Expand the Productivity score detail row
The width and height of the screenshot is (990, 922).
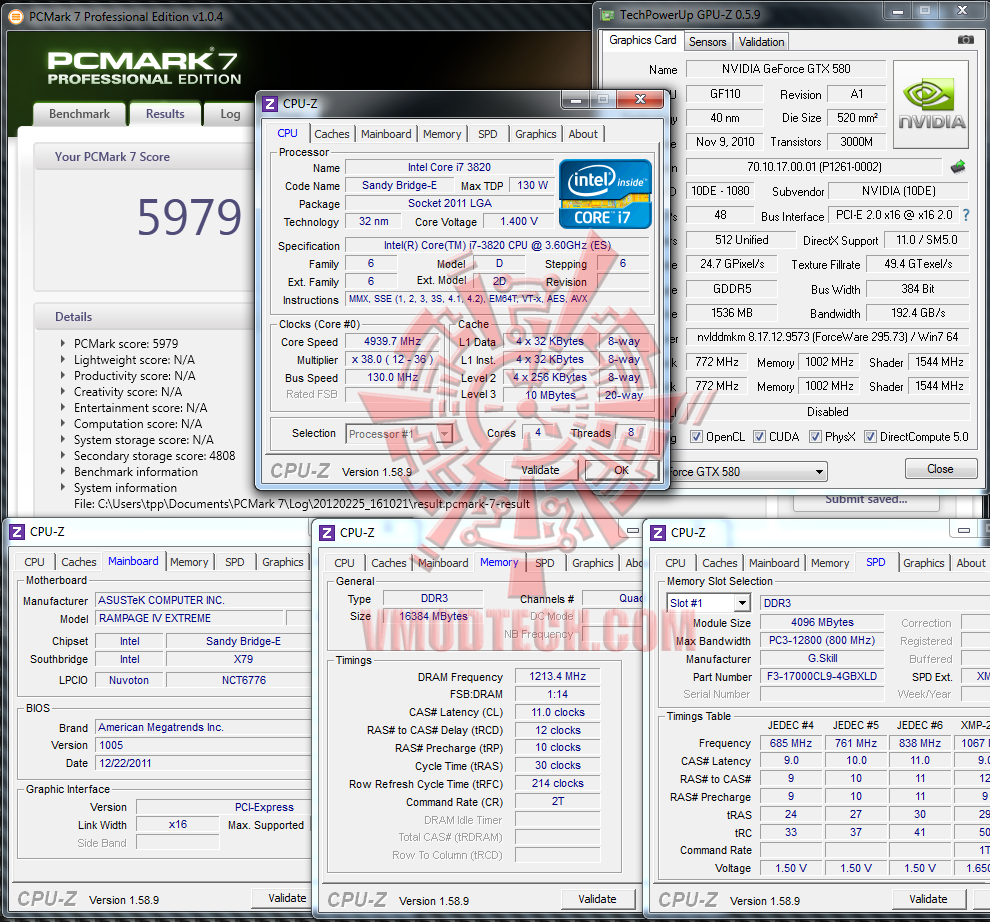tap(63, 376)
